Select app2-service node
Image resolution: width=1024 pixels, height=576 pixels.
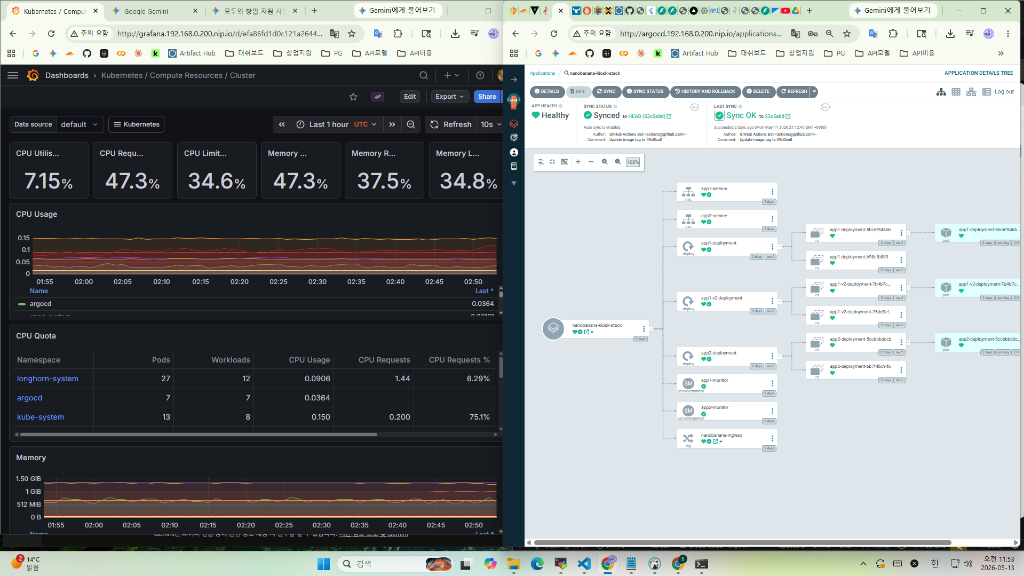pos(727,219)
